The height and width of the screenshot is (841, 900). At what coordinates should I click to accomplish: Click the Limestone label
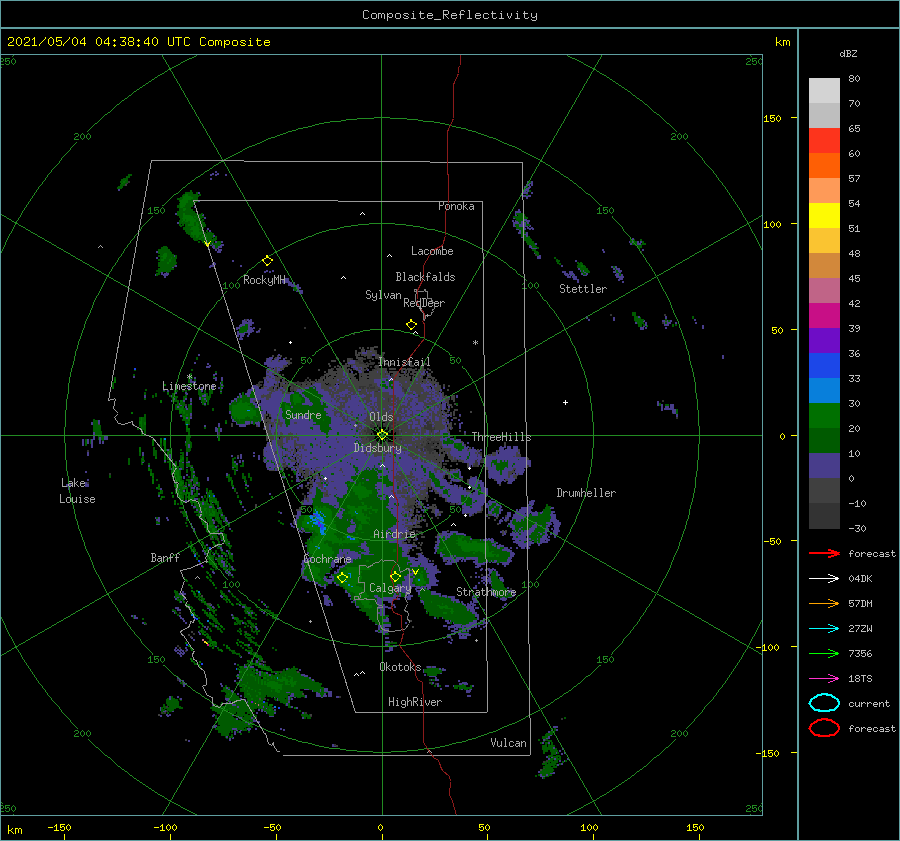189,386
